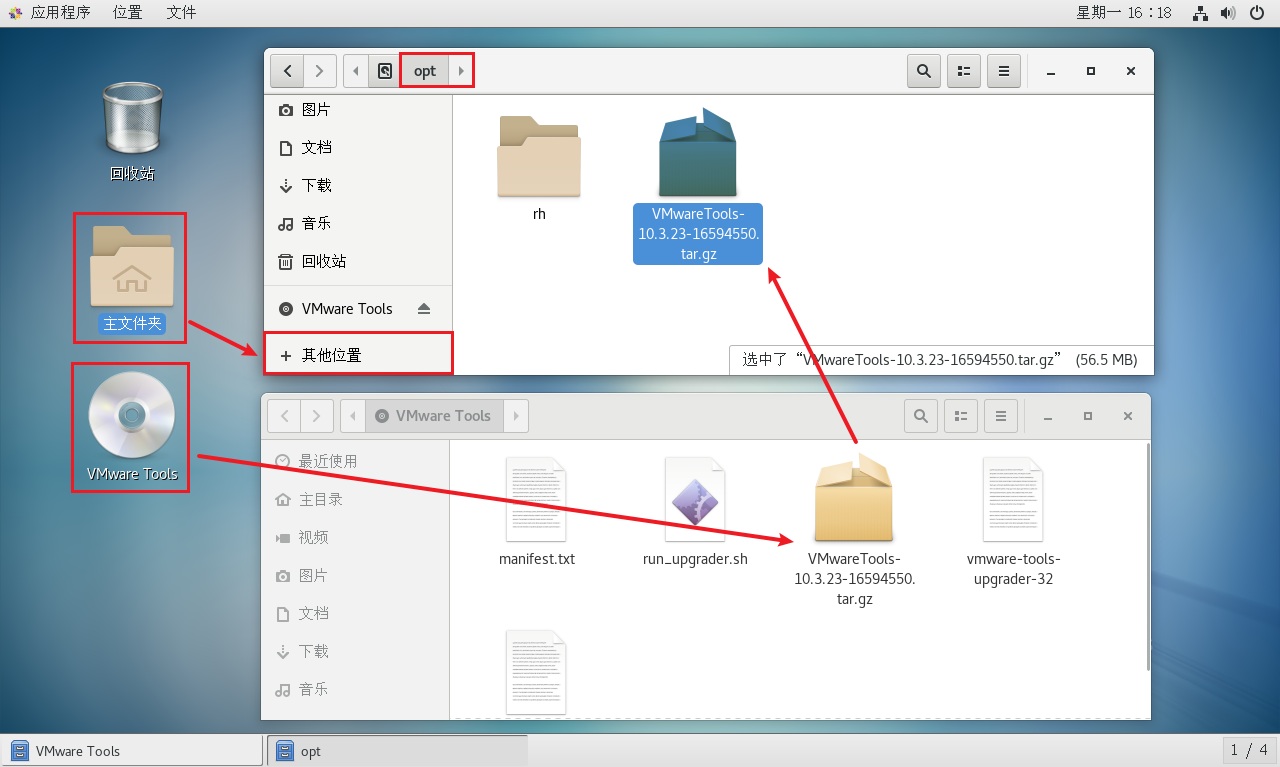Viewport: 1280px width, 767px height.
Task: Expand path right arrow after opt
Action: coord(461,71)
